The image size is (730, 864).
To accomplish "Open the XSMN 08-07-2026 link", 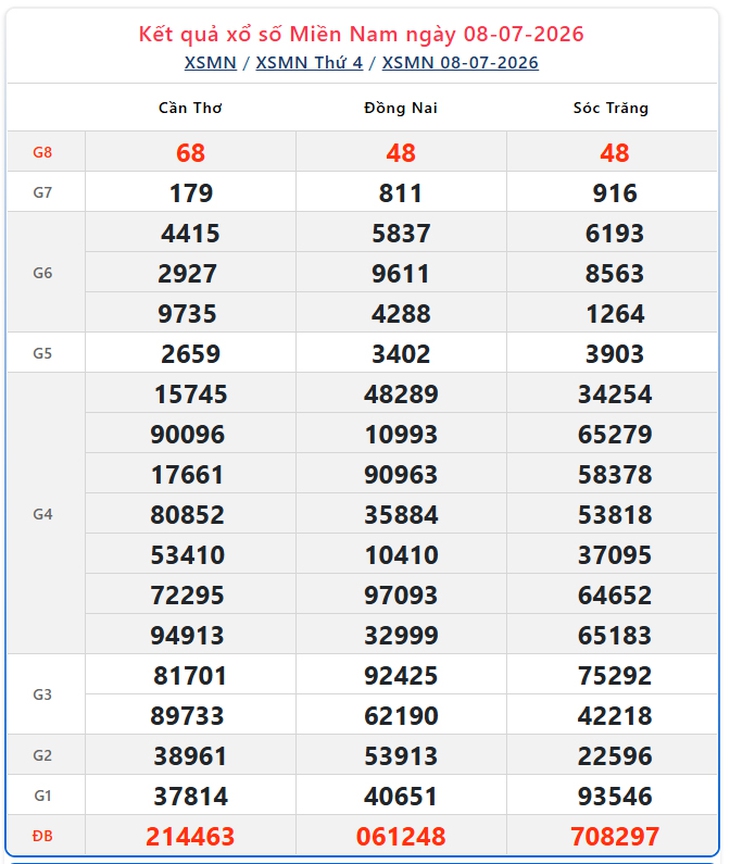I will pyautogui.click(x=460, y=63).
